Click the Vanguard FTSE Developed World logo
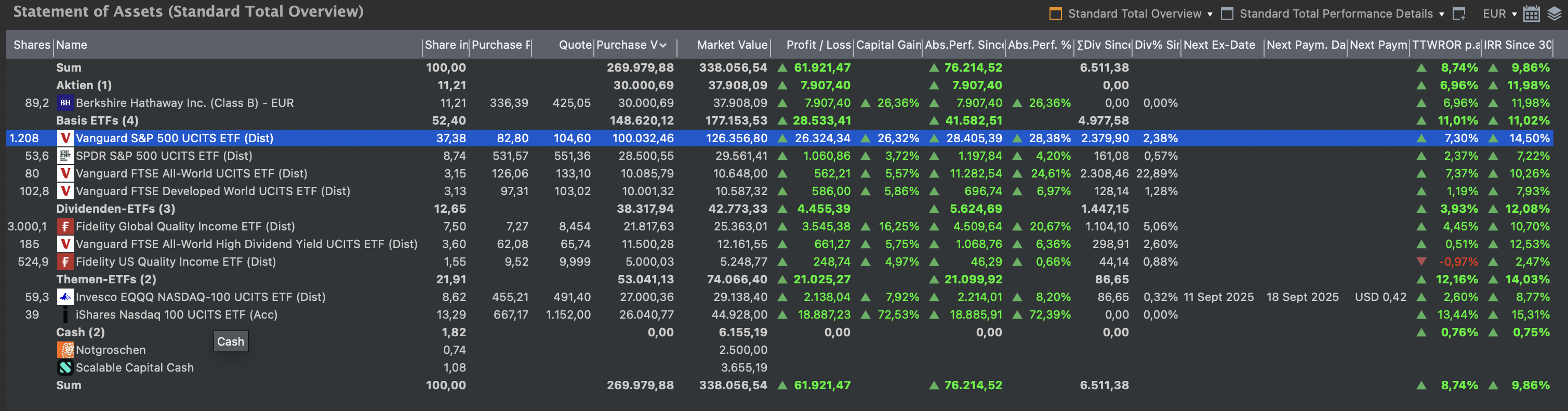Image resolution: width=1568 pixels, height=411 pixels. pyautogui.click(x=65, y=191)
